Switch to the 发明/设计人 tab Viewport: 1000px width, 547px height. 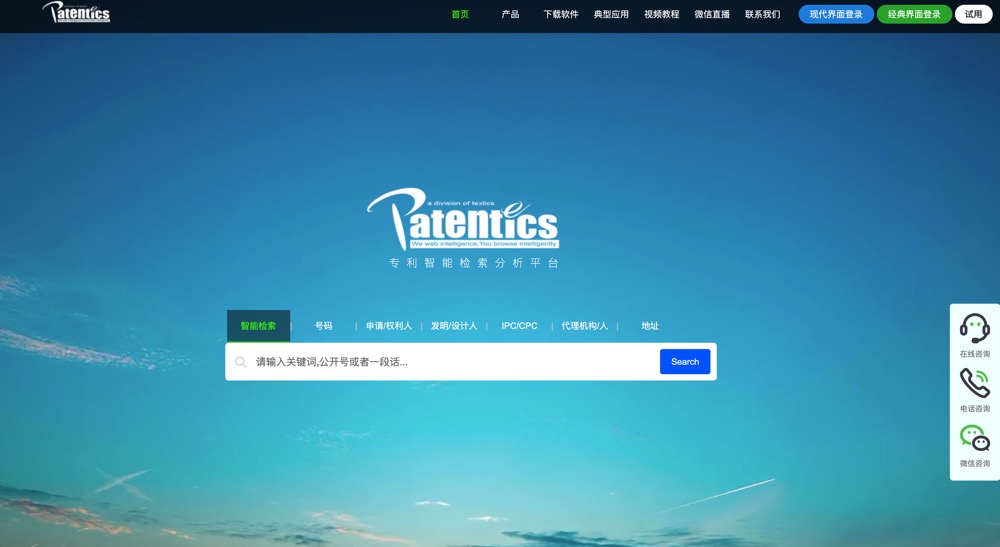tap(454, 326)
